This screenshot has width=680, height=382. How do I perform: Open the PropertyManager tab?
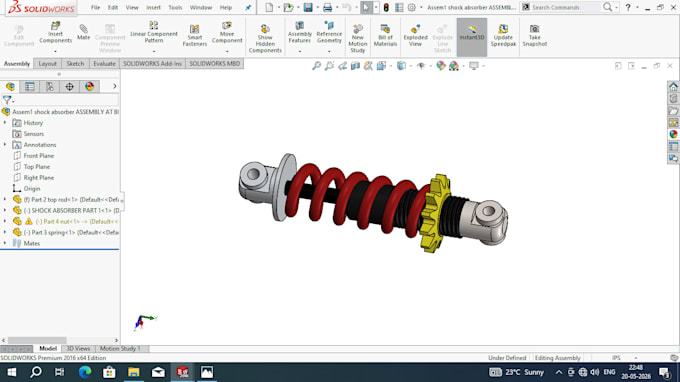30,87
